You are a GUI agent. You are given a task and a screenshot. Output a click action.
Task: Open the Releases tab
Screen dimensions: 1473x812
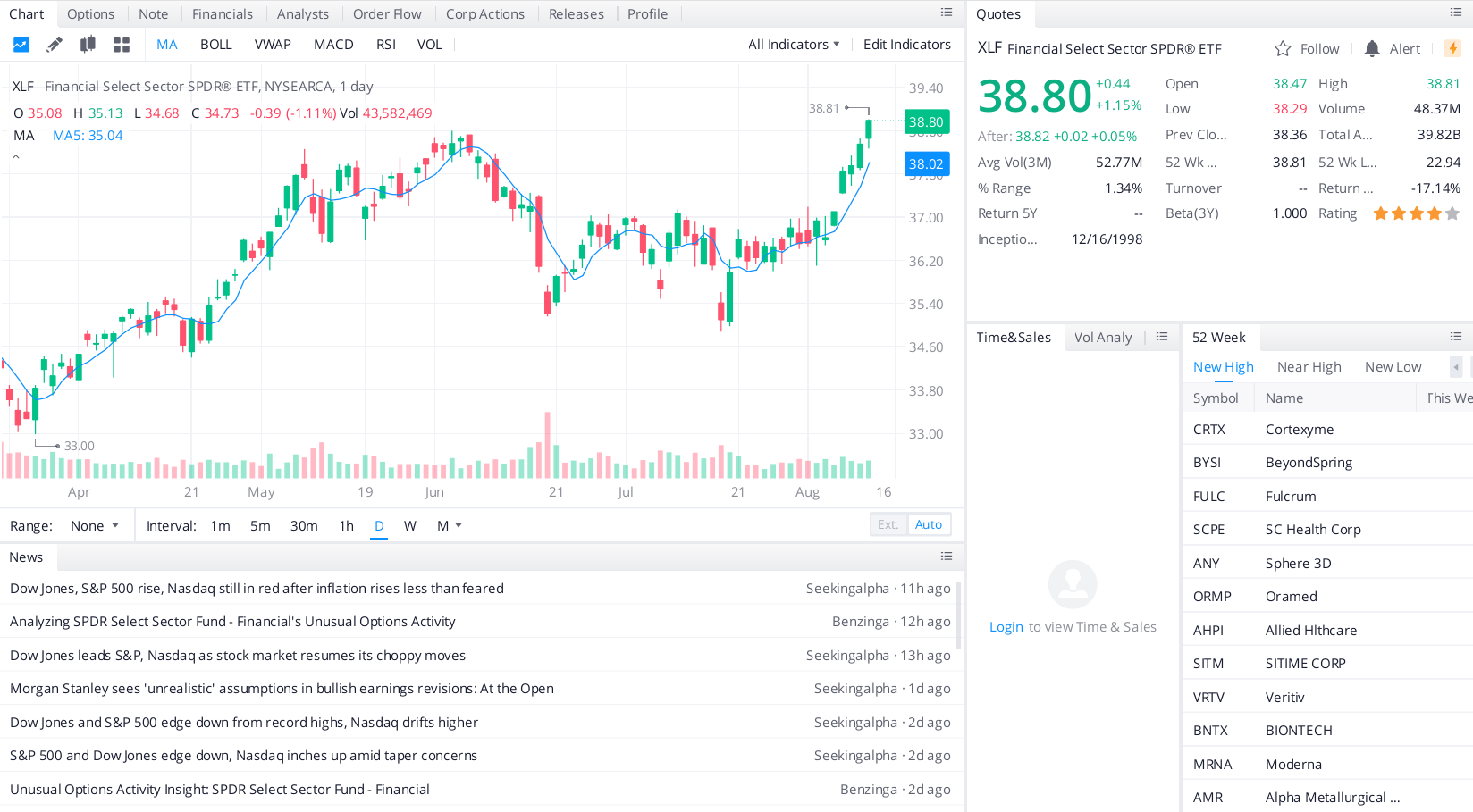pos(577,14)
